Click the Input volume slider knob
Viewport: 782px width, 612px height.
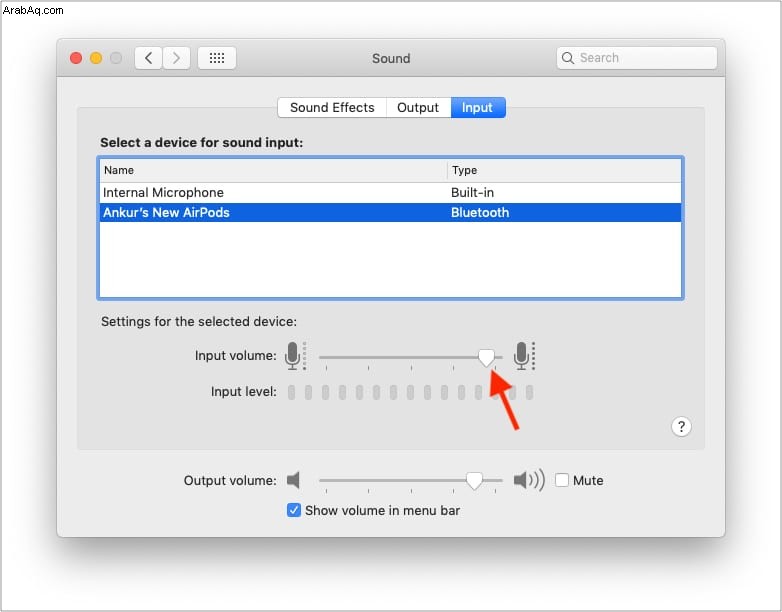[x=486, y=357]
